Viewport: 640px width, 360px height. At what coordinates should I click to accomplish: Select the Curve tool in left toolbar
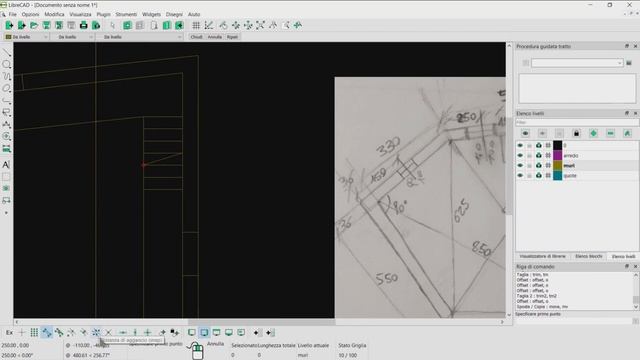[x=6, y=76]
